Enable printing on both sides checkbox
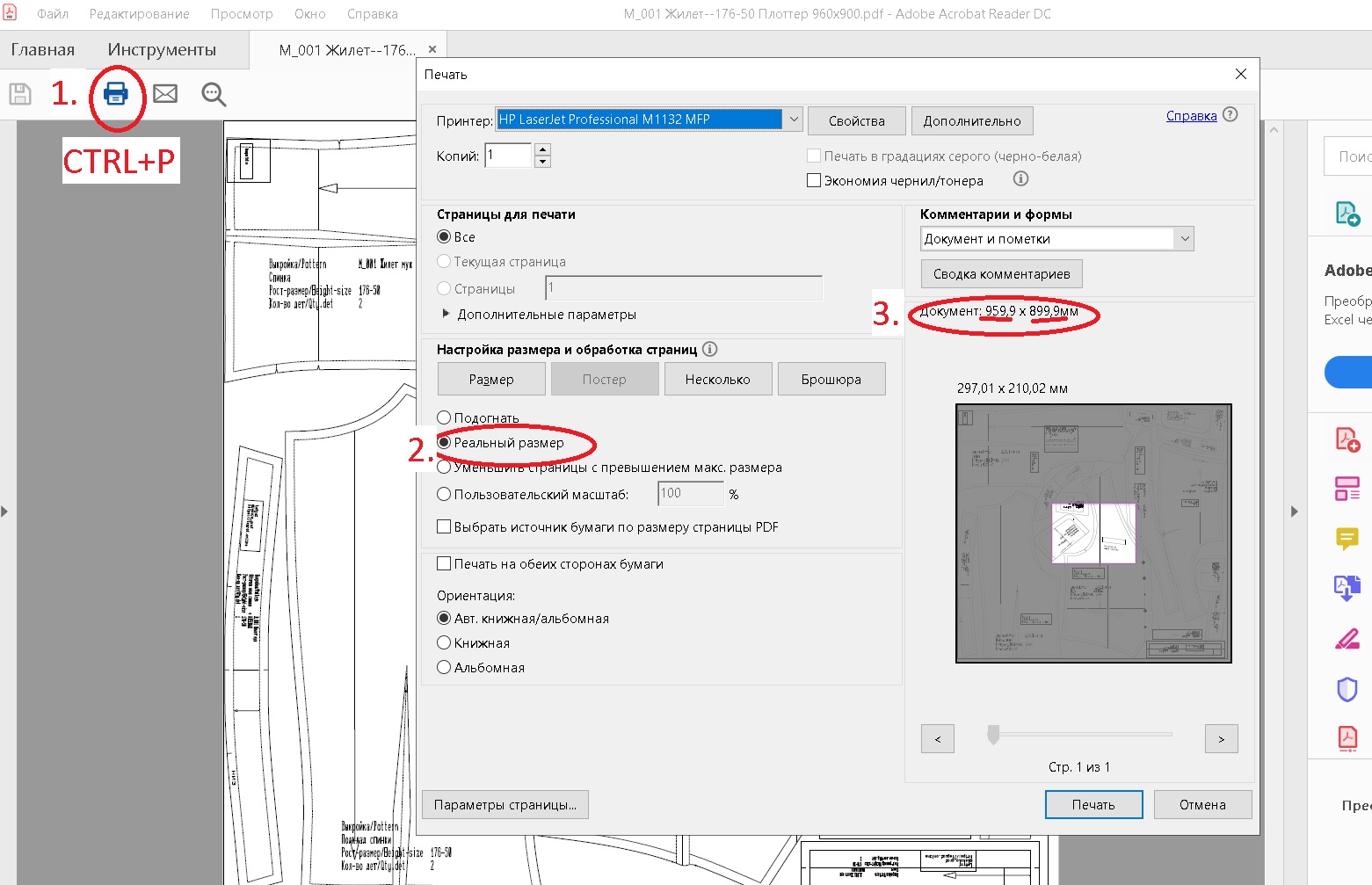Viewport: 1372px width, 885px height. coord(444,563)
